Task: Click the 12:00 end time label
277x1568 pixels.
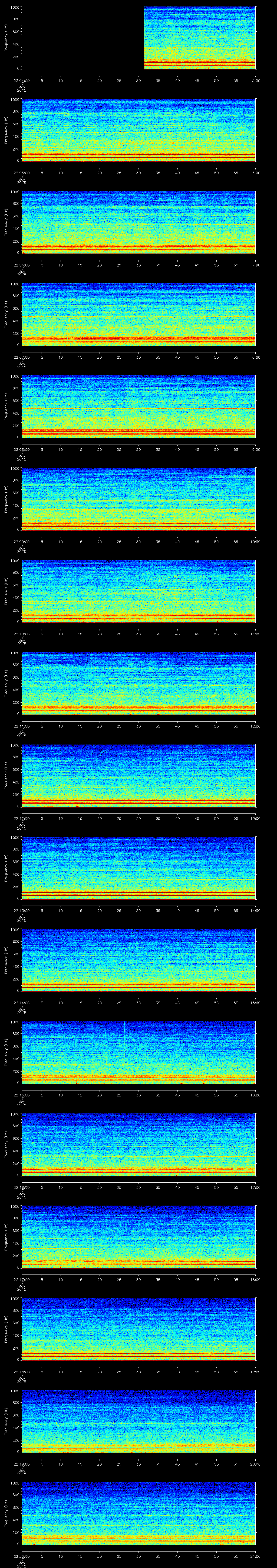Action: click(255, 726)
